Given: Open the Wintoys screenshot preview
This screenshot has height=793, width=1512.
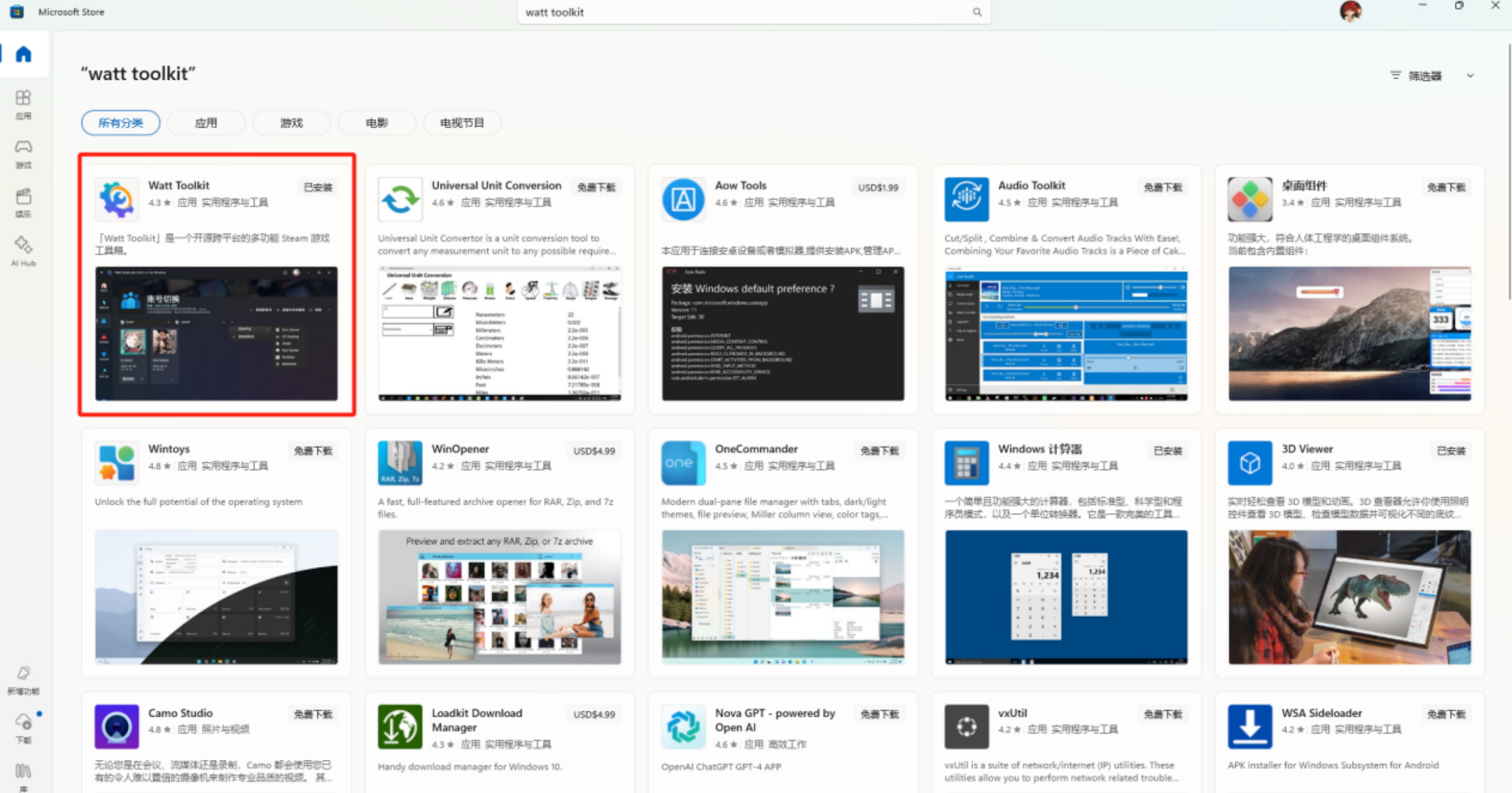Looking at the screenshot, I should click(x=216, y=597).
